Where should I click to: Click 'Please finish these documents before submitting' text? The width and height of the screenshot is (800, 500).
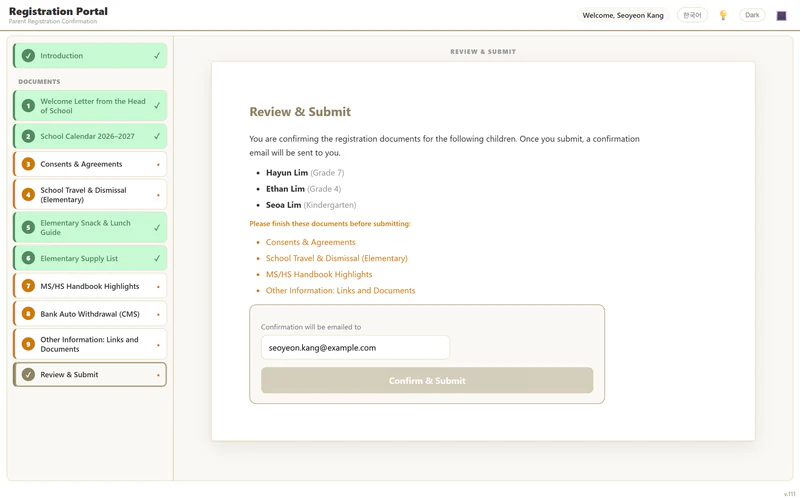pyautogui.click(x=330, y=223)
